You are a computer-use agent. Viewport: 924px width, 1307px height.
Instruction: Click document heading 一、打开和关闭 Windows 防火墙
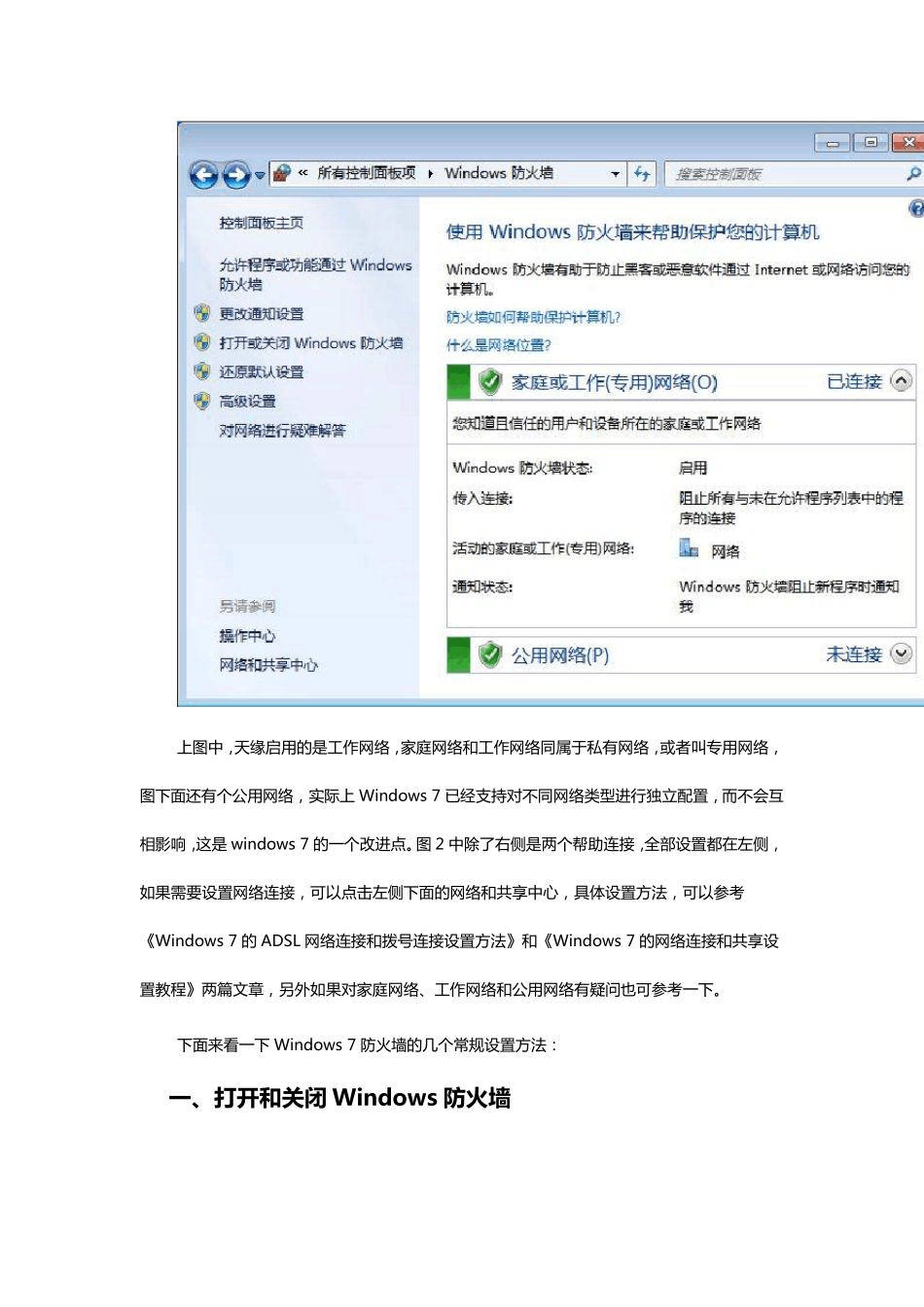339,1098
